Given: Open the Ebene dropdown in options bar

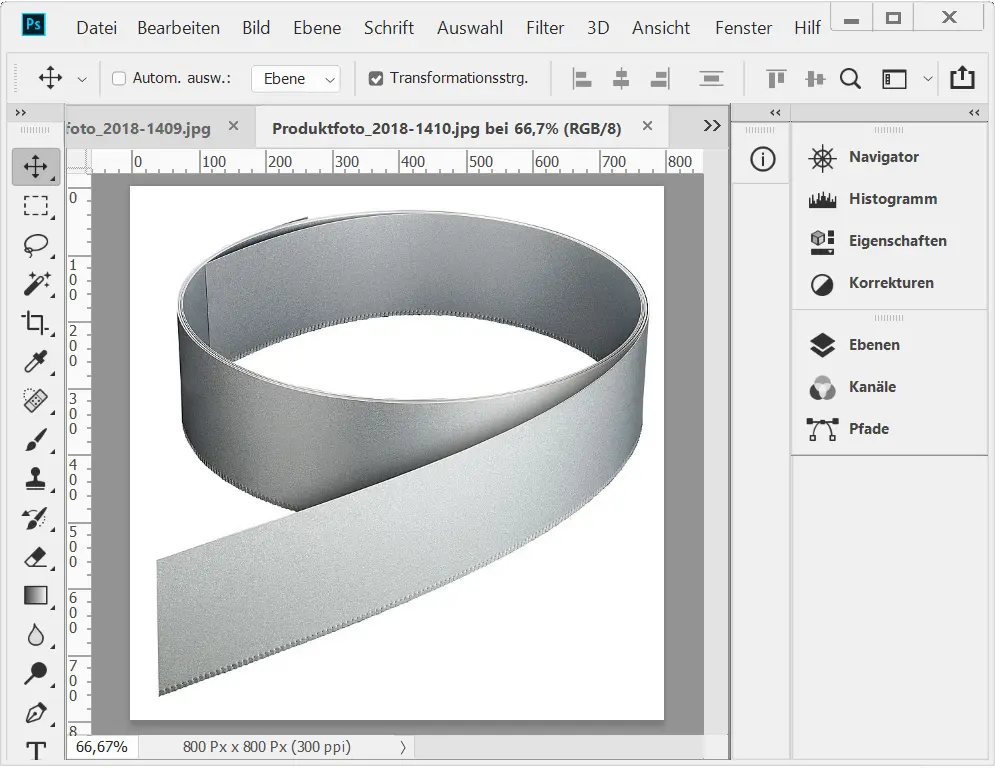Looking at the screenshot, I should pos(295,79).
